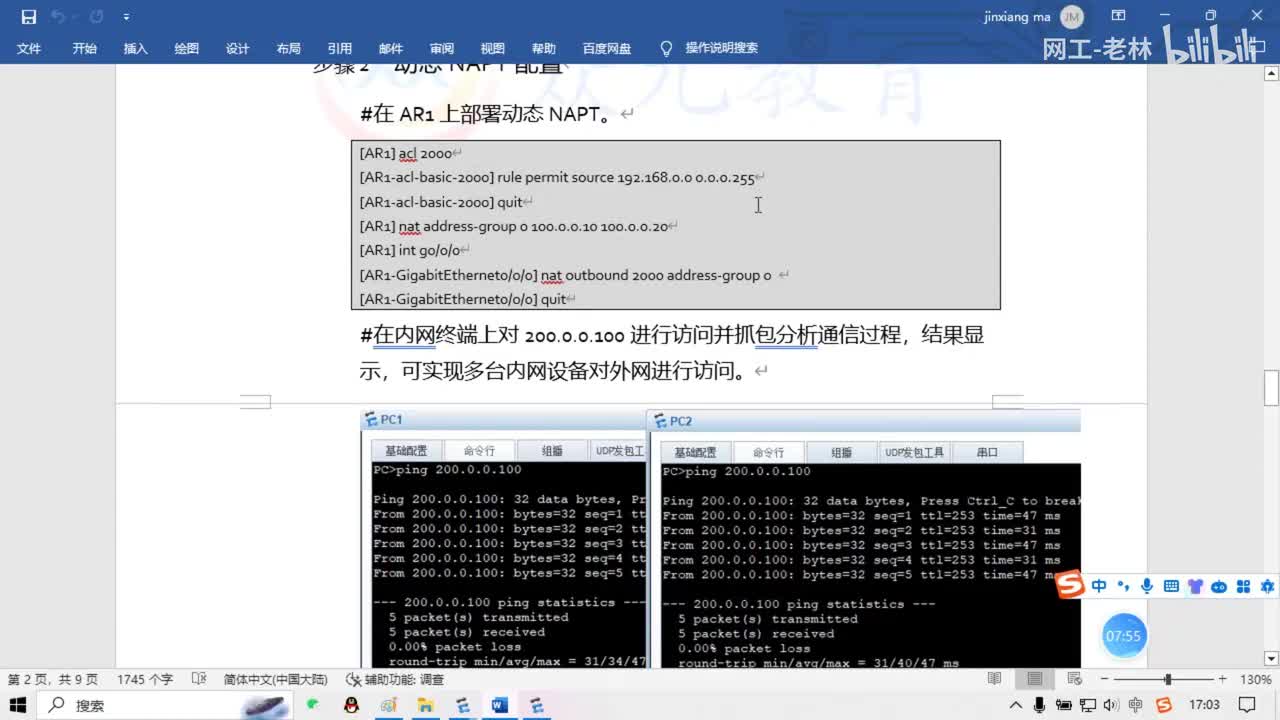Switch to the 设计 ribbon tab
The width and height of the screenshot is (1280, 720).
237,48
